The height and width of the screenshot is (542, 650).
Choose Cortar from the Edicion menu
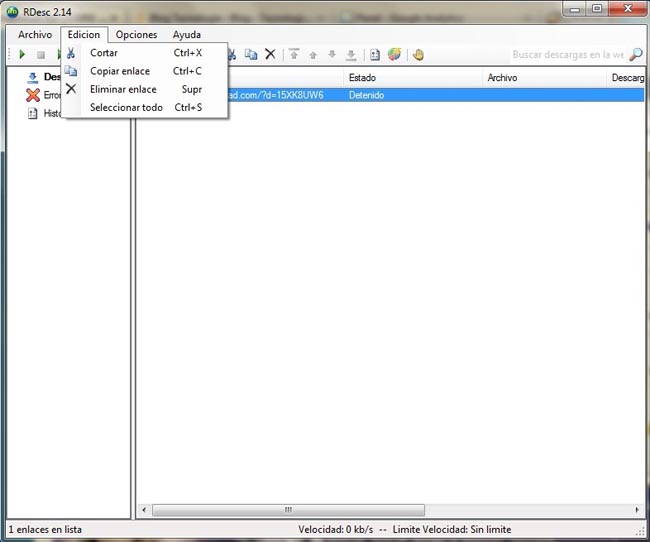[104, 53]
